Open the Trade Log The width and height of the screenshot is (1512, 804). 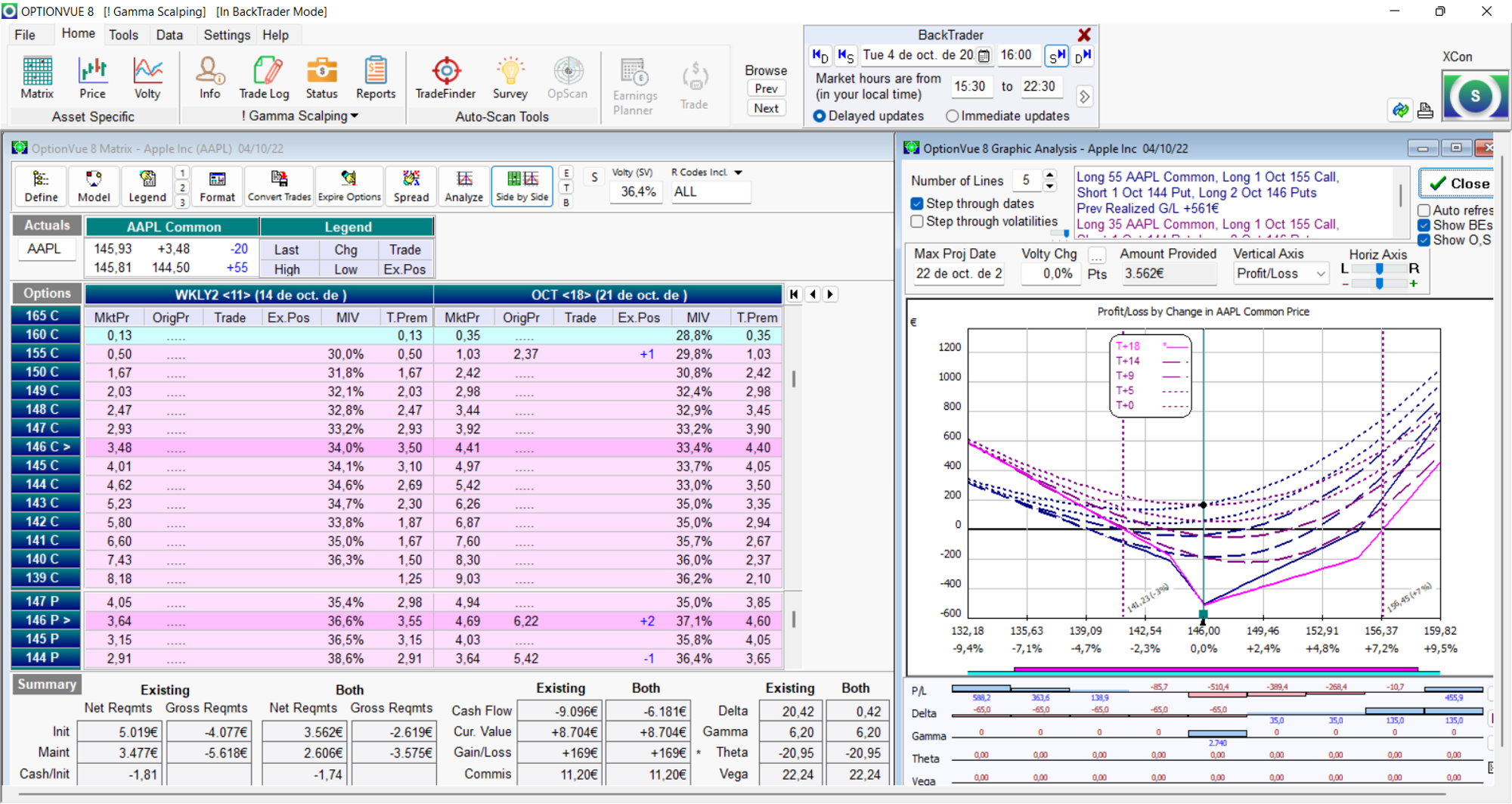click(x=264, y=79)
